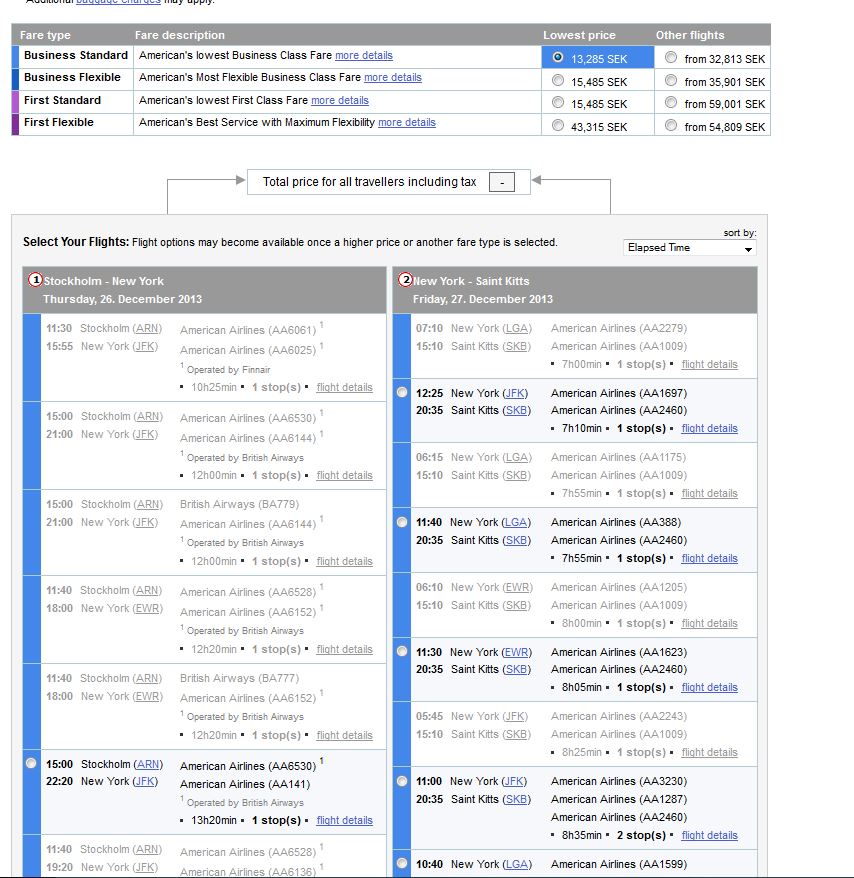Screen dimensions: 854x878
Task: Select Business Flexible 15,485 SEK fare
Action: tap(557, 81)
